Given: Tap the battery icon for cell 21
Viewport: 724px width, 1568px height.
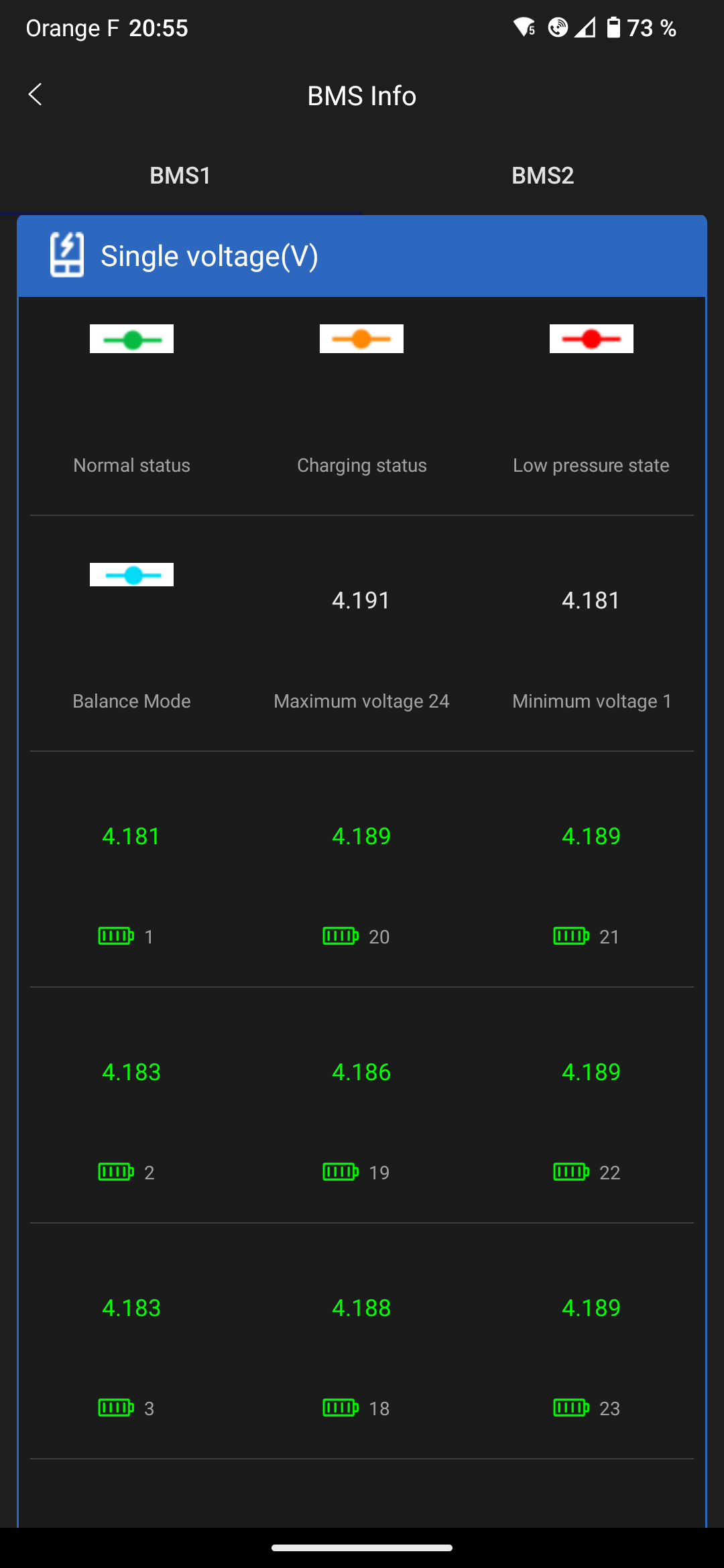Looking at the screenshot, I should point(571,936).
